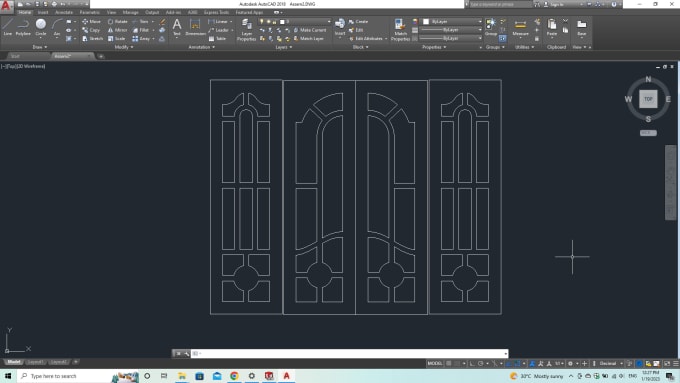This screenshot has width=680, height=383.
Task: Toggle ortho mode in status bar
Action: 472,363
